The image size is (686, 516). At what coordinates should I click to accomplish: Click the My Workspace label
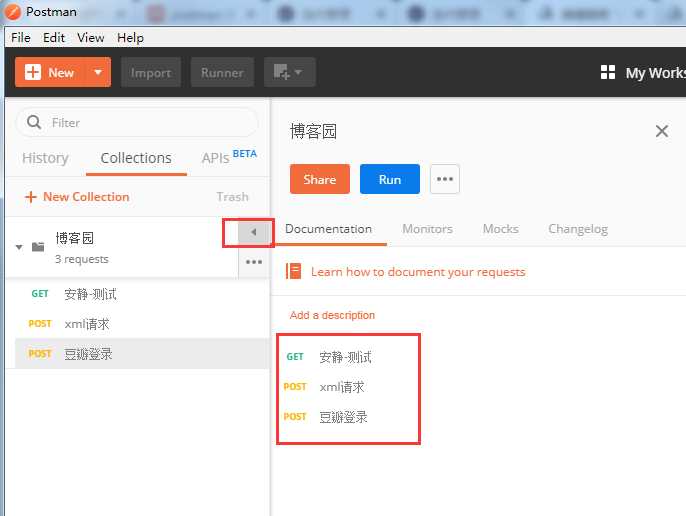pos(655,73)
